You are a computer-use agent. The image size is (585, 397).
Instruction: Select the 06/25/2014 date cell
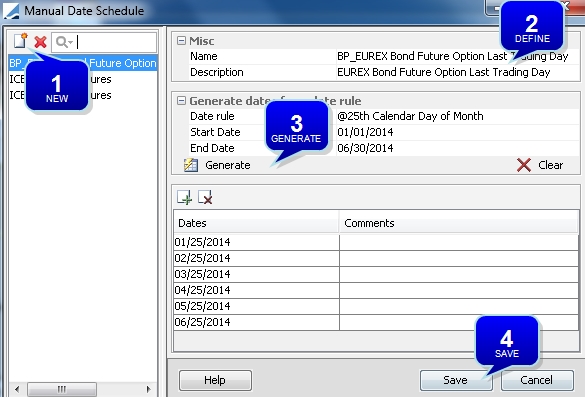(x=256, y=322)
